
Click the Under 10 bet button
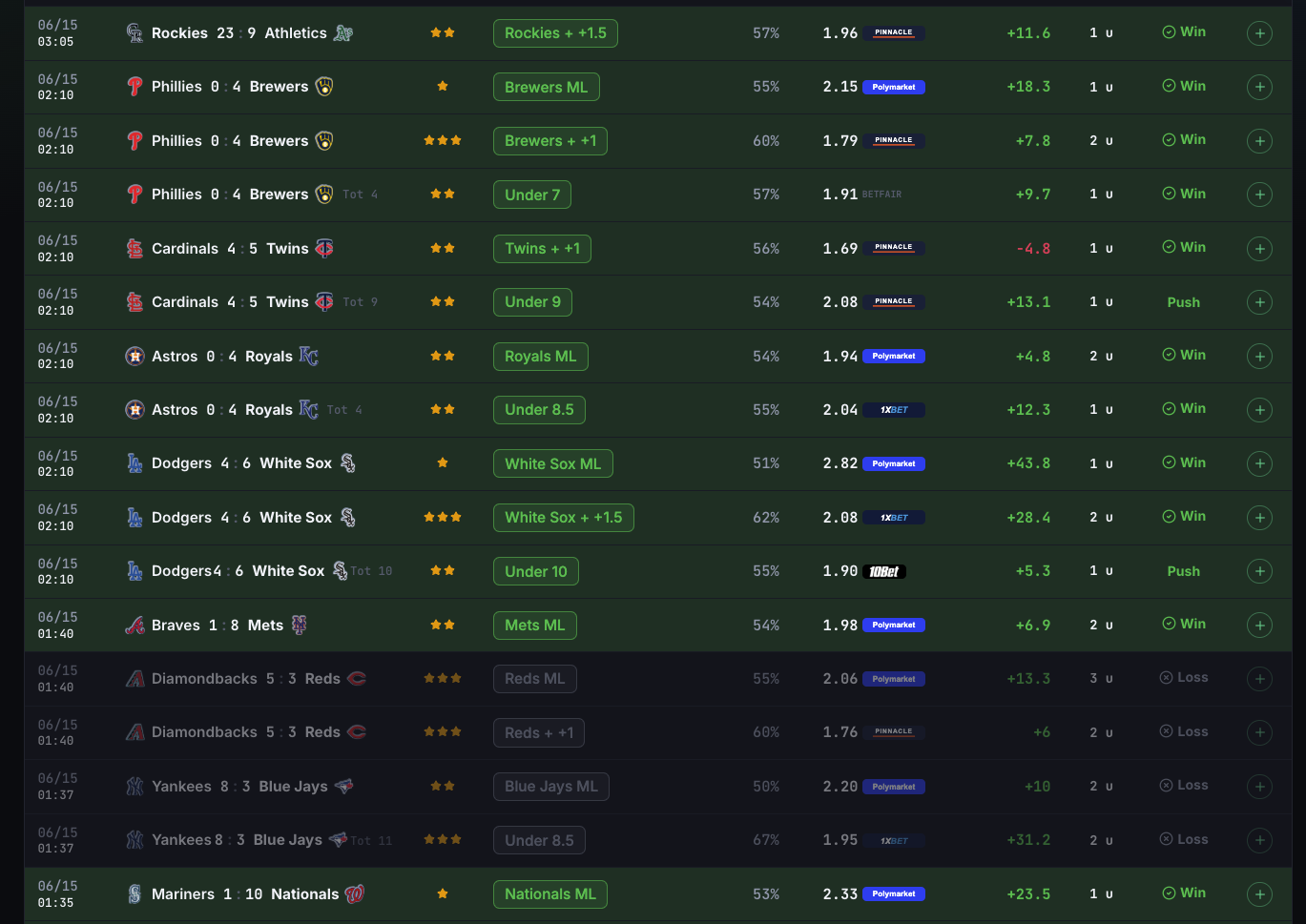pyautogui.click(x=535, y=571)
